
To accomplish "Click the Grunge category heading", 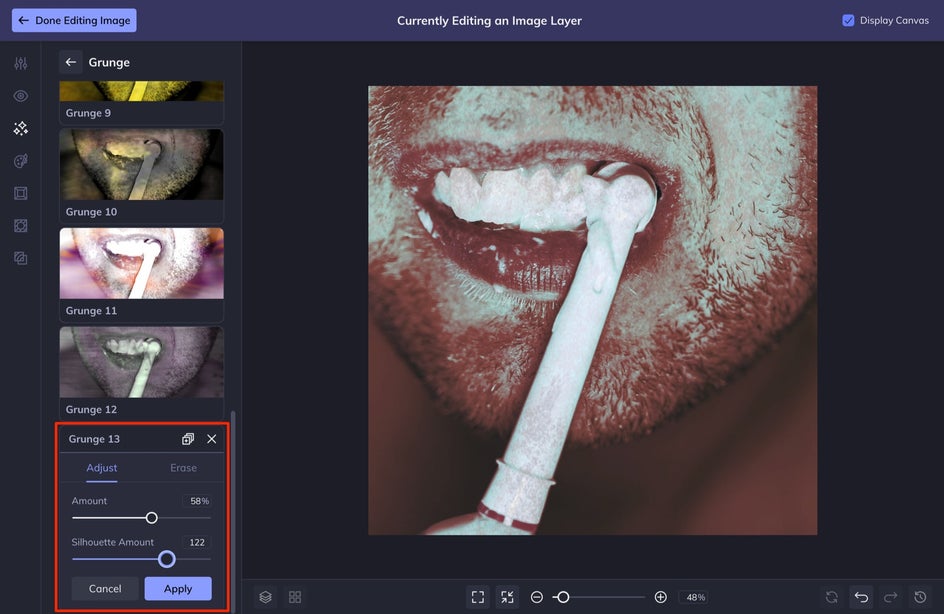I will [x=109, y=62].
